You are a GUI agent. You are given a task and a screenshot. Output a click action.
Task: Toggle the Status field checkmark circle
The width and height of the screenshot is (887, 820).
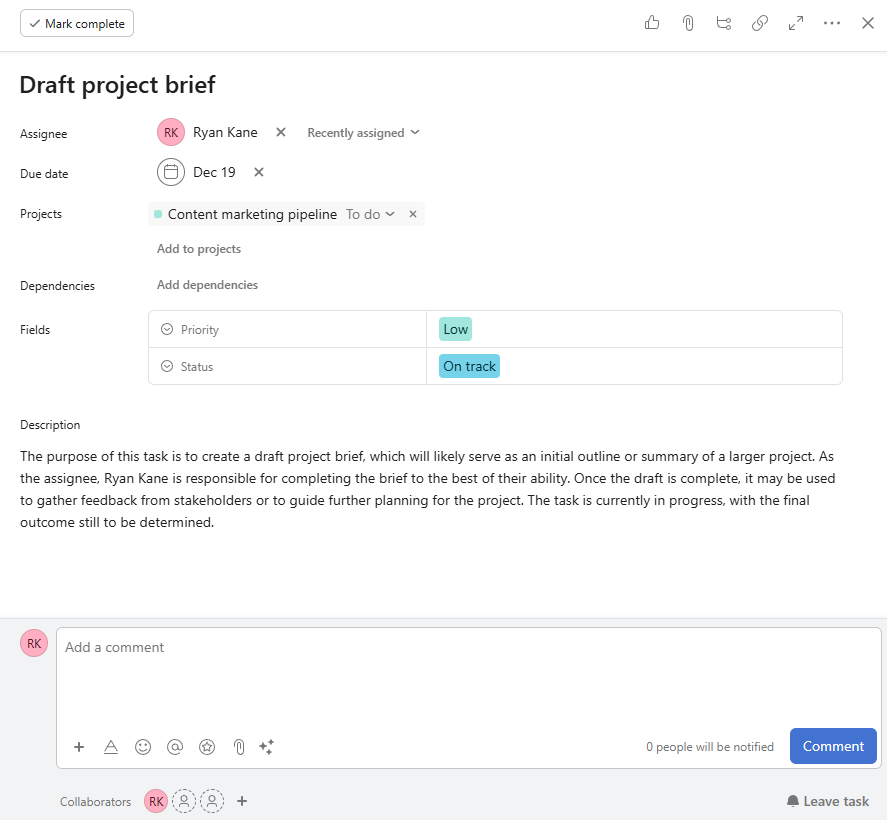click(x=167, y=366)
